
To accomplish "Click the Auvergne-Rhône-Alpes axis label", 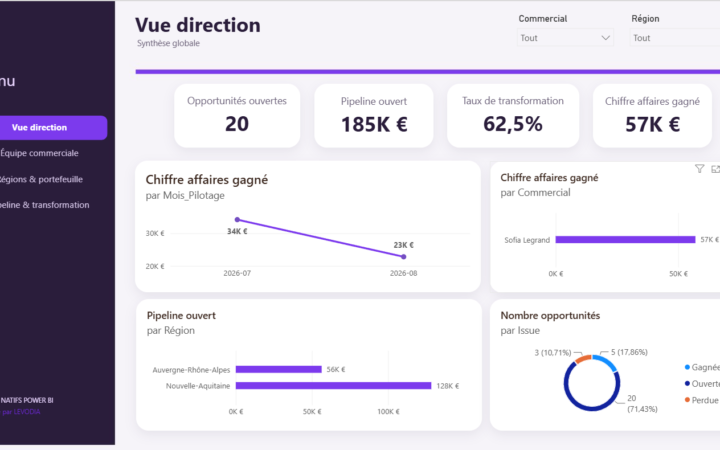I will point(191,370).
